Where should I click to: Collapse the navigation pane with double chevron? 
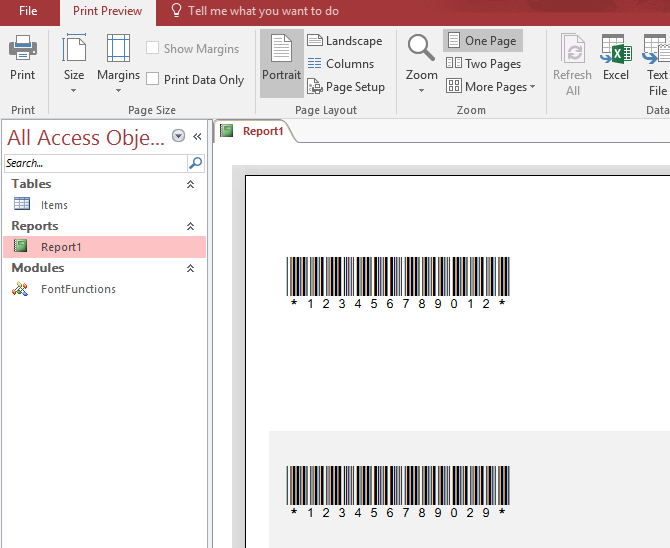(197, 136)
